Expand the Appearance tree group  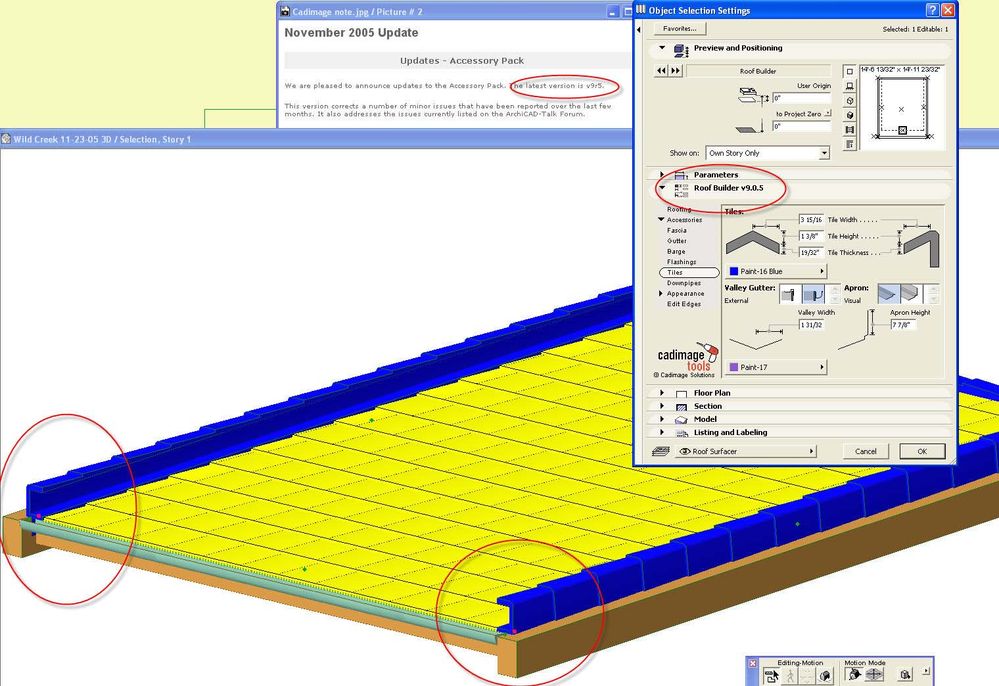click(661, 294)
